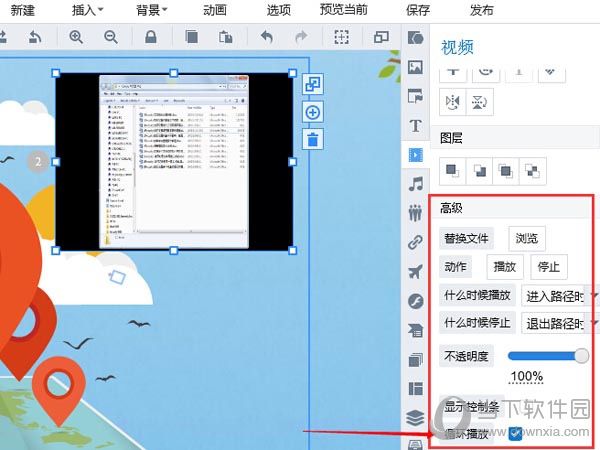Click the 停止 stop button

click(x=549, y=267)
